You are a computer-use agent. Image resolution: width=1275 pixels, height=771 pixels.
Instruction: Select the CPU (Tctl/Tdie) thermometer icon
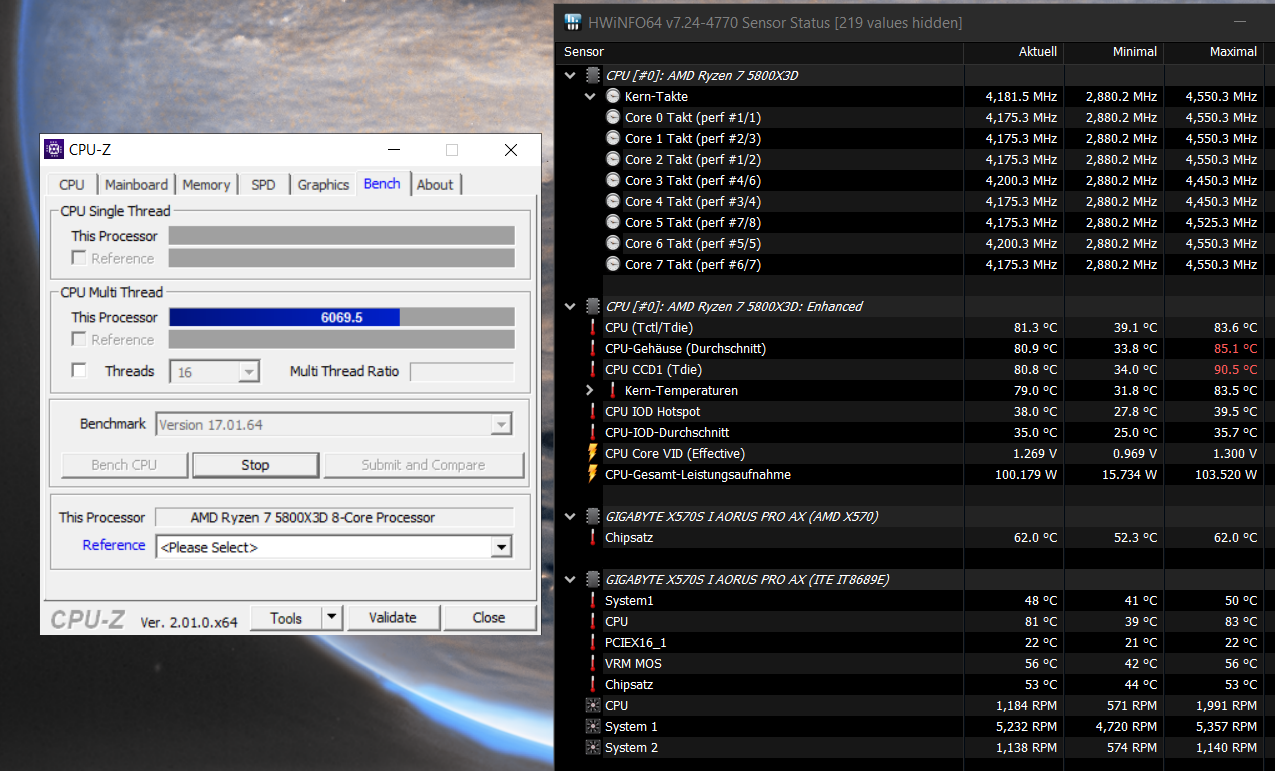pyautogui.click(x=593, y=327)
